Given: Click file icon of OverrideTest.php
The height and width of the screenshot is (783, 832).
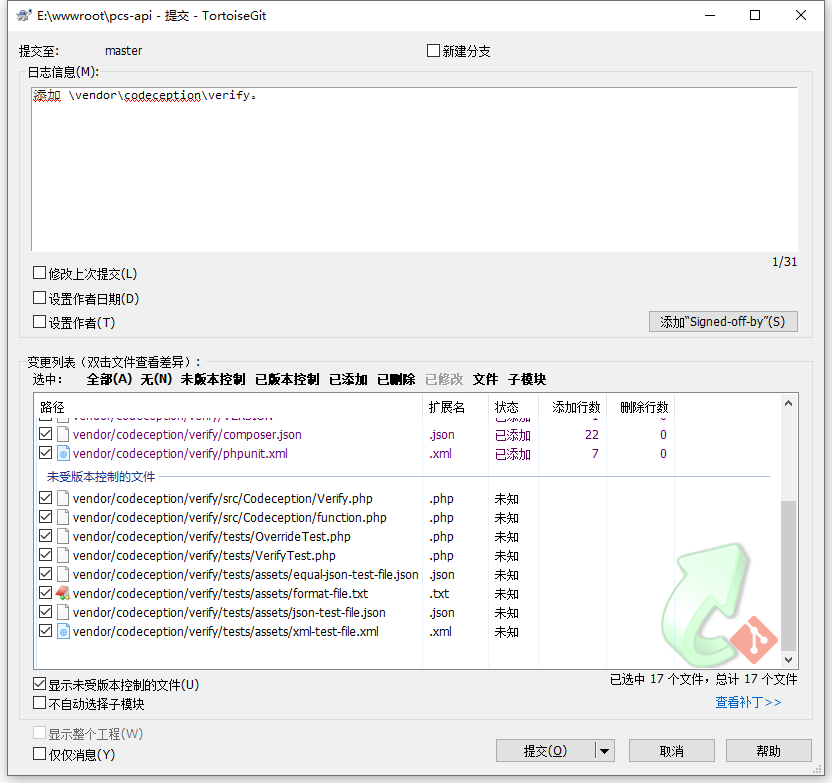Looking at the screenshot, I should pyautogui.click(x=63, y=536).
